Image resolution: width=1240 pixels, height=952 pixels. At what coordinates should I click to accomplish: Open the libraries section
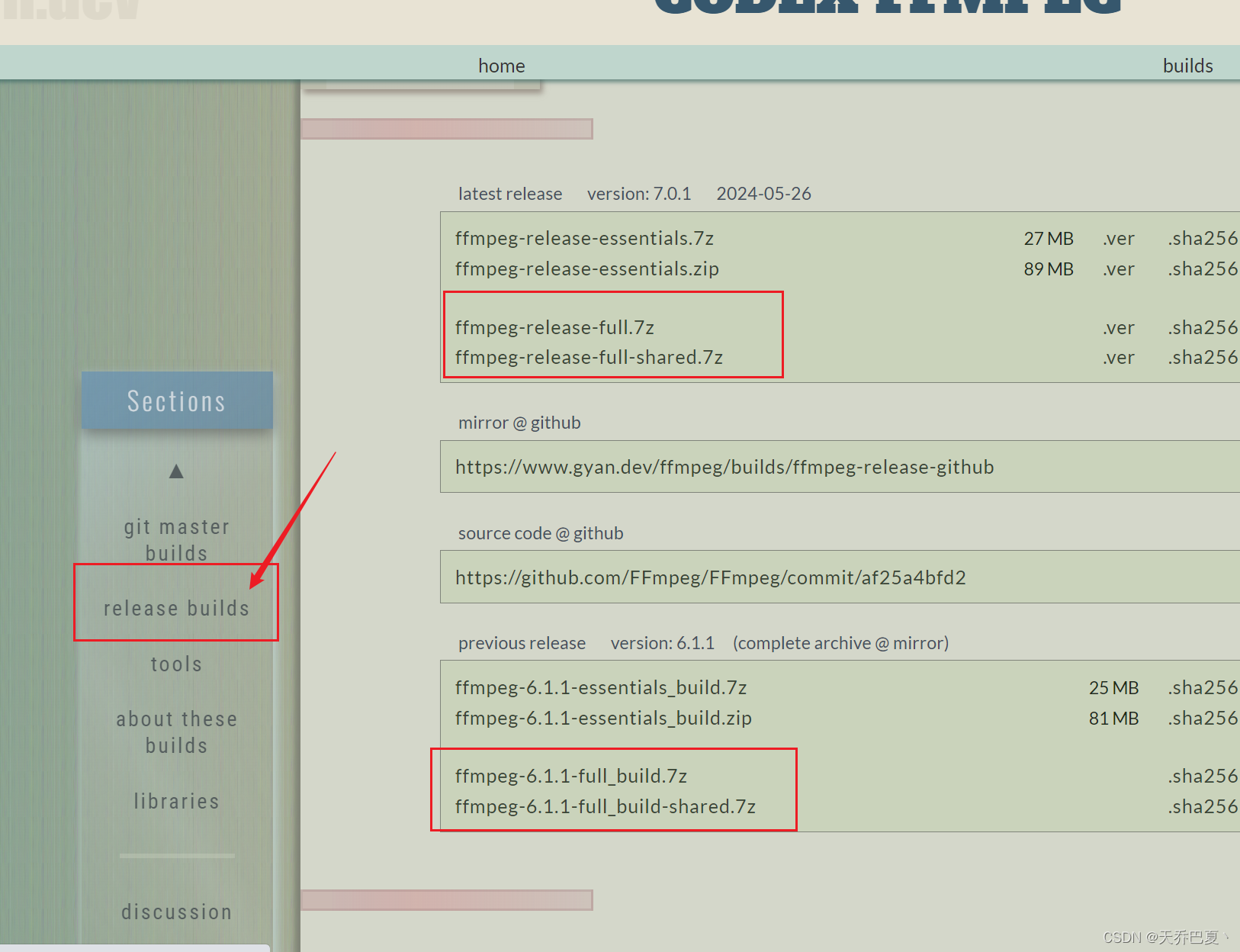click(176, 802)
